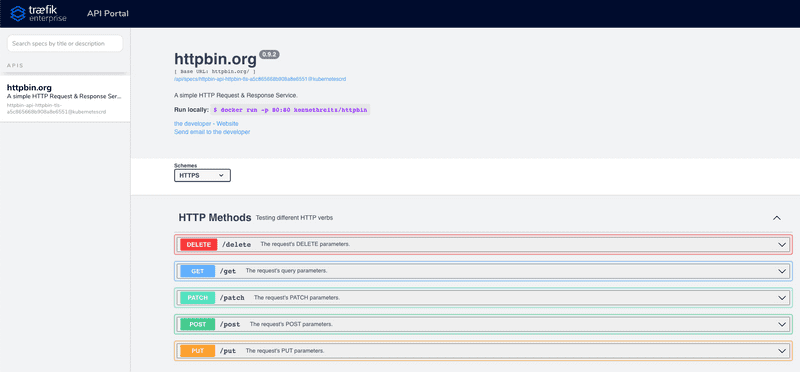This screenshot has height=372, width=800.
Task: Select httpbin.org API in sidebar
Action: point(65,99)
